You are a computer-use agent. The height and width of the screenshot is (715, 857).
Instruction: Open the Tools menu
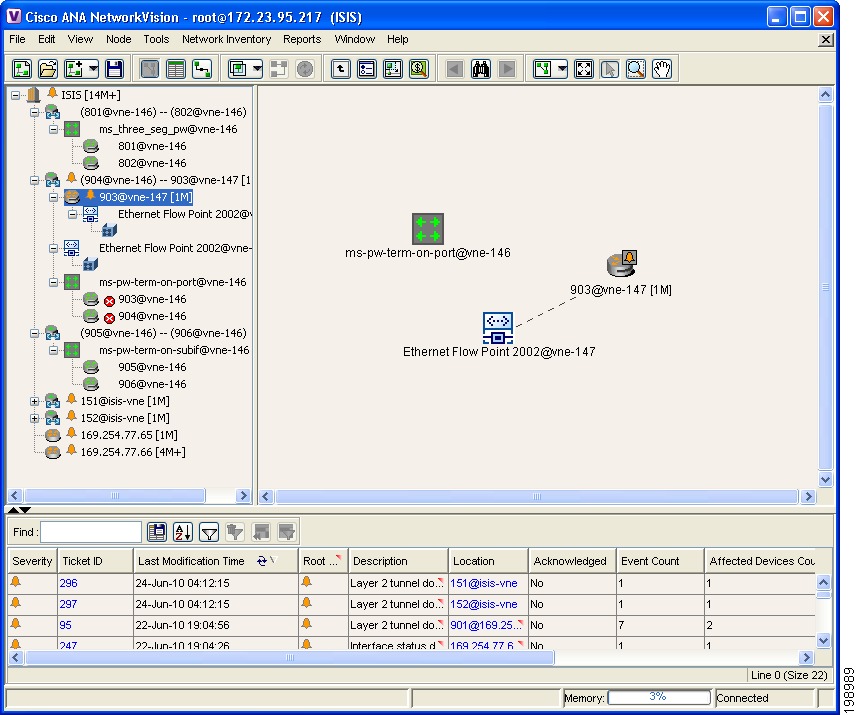tap(156, 39)
